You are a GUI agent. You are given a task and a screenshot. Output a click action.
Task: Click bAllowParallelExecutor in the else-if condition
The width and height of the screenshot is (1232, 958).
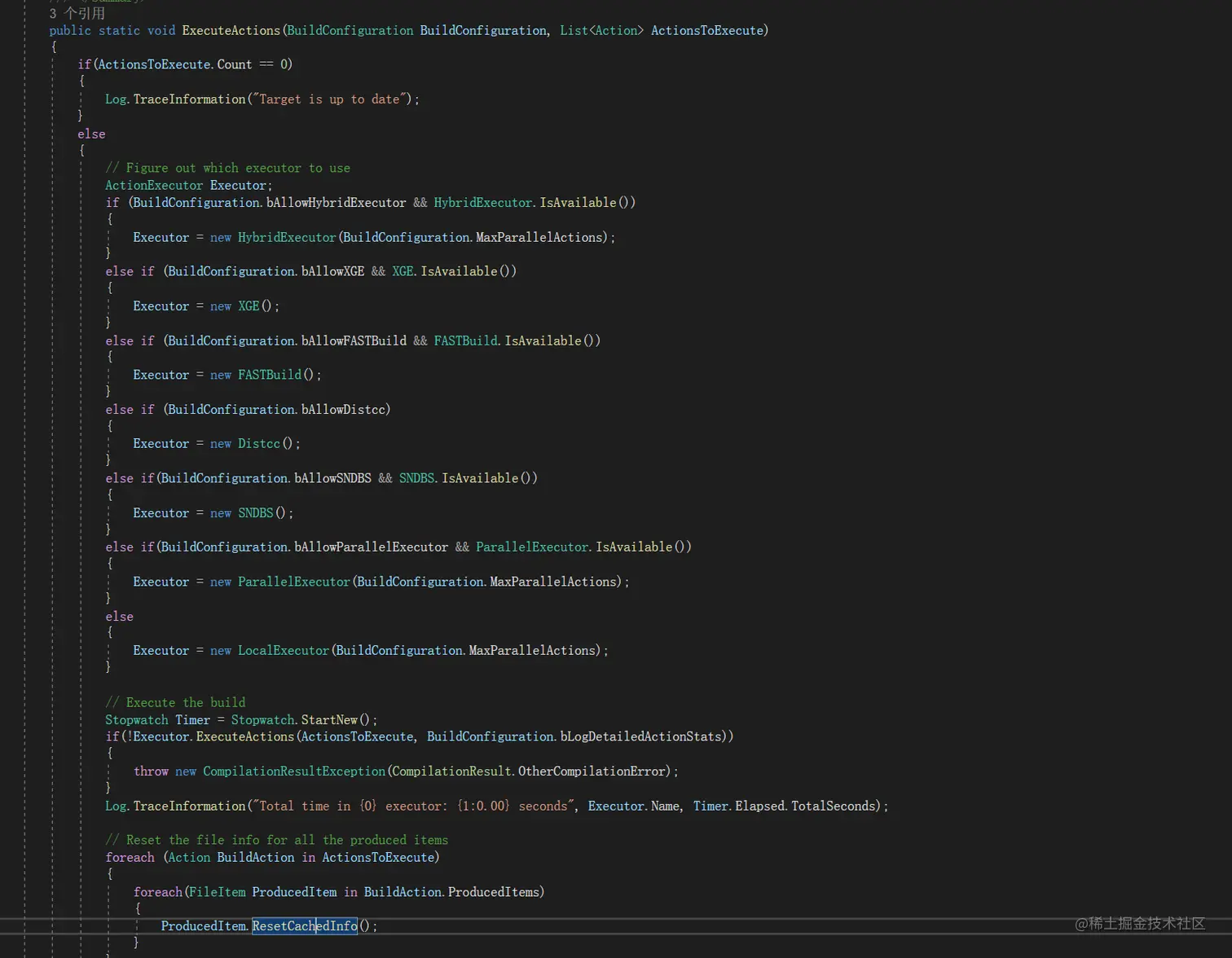pyautogui.click(x=371, y=547)
